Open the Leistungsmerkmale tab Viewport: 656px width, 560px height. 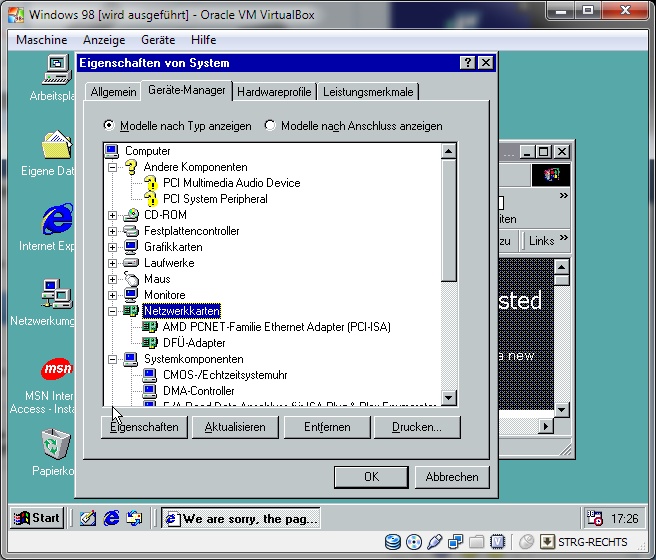[368, 92]
